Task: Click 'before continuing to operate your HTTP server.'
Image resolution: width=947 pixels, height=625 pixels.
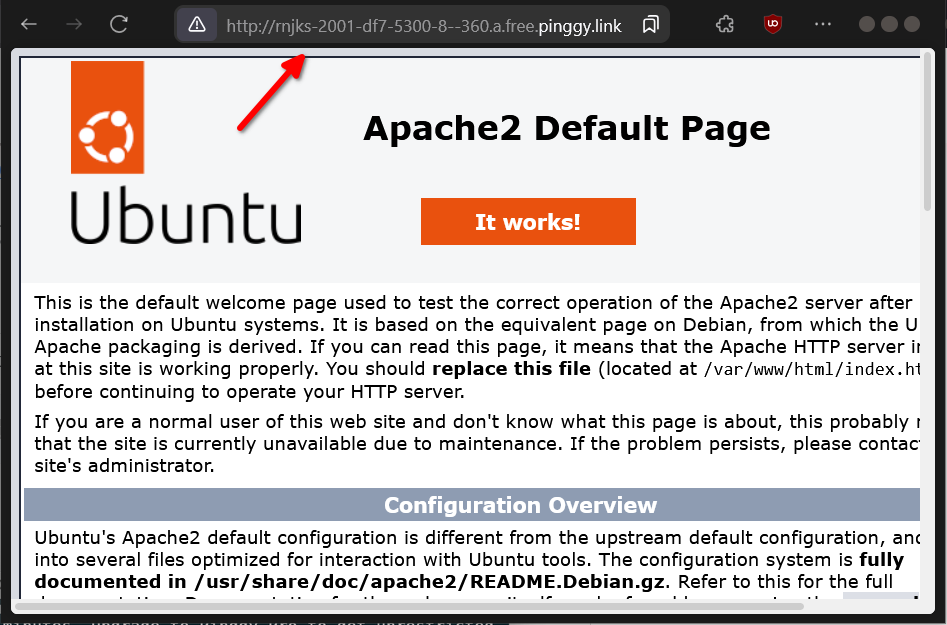Action: [x=249, y=392]
